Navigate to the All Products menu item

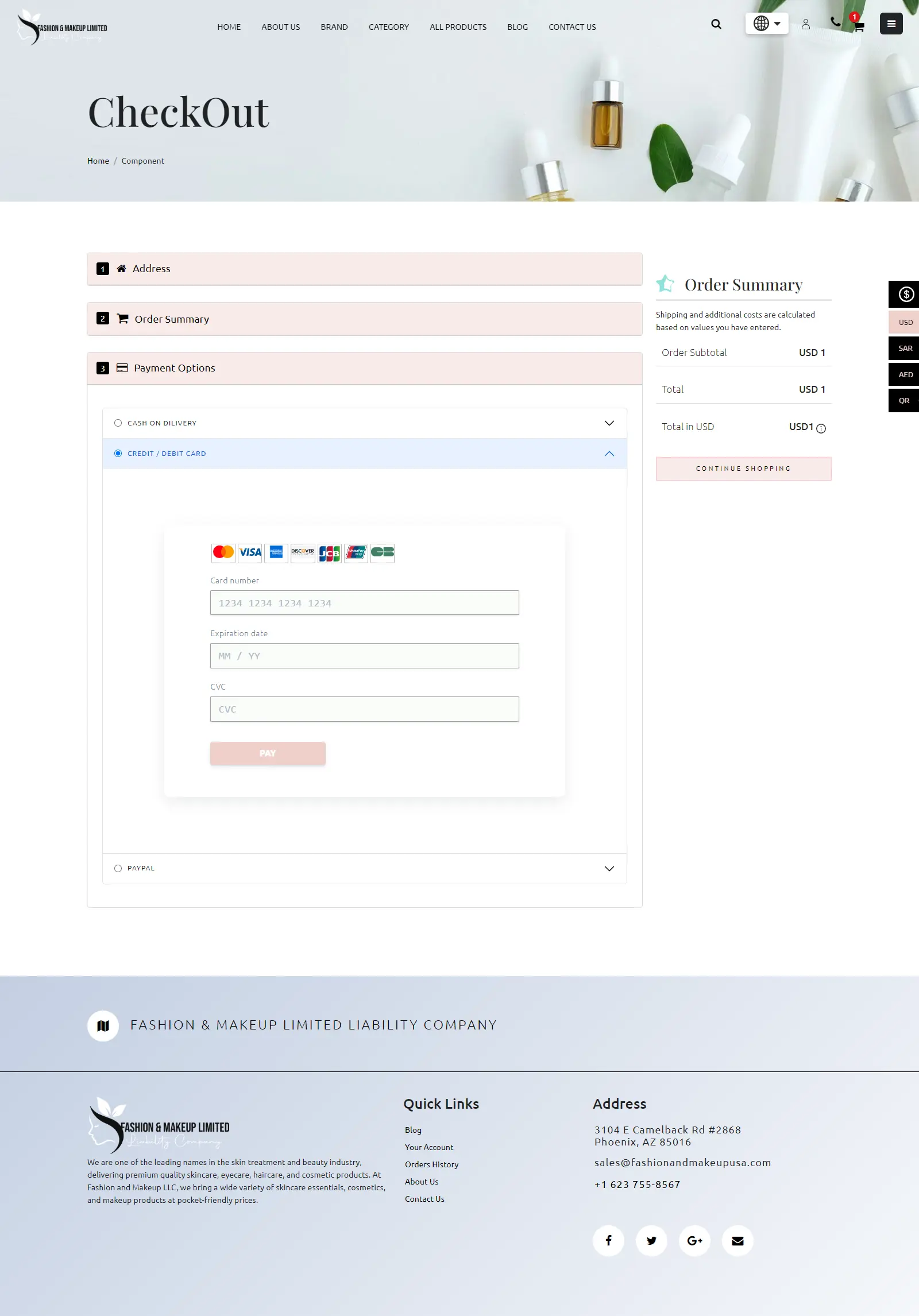pyautogui.click(x=458, y=27)
